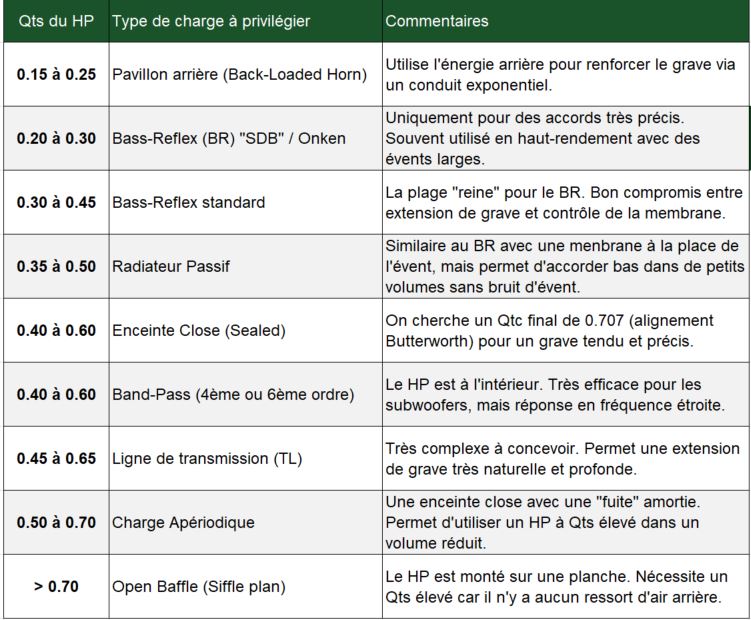Click the "Qts du HP" column header
The image size is (751, 620).
pyautogui.click(x=56, y=21)
